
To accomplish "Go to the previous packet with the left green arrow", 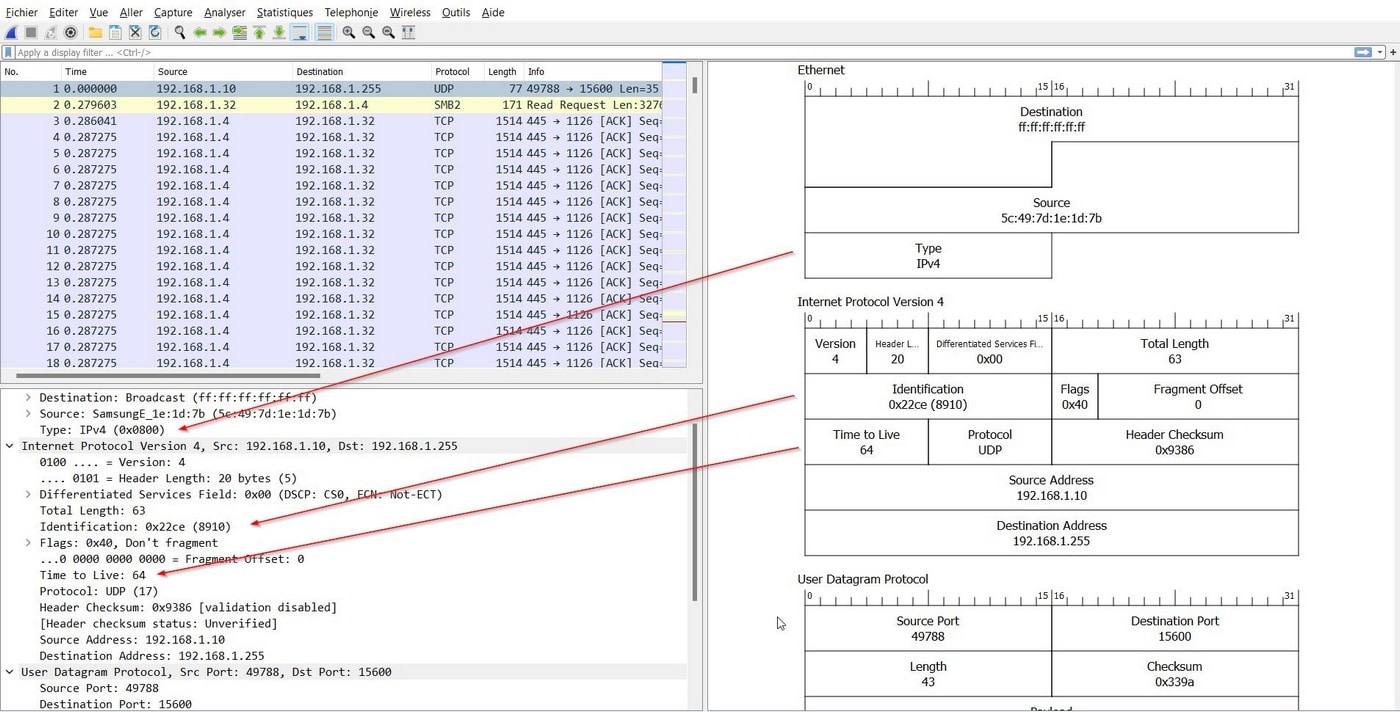I will (200, 33).
